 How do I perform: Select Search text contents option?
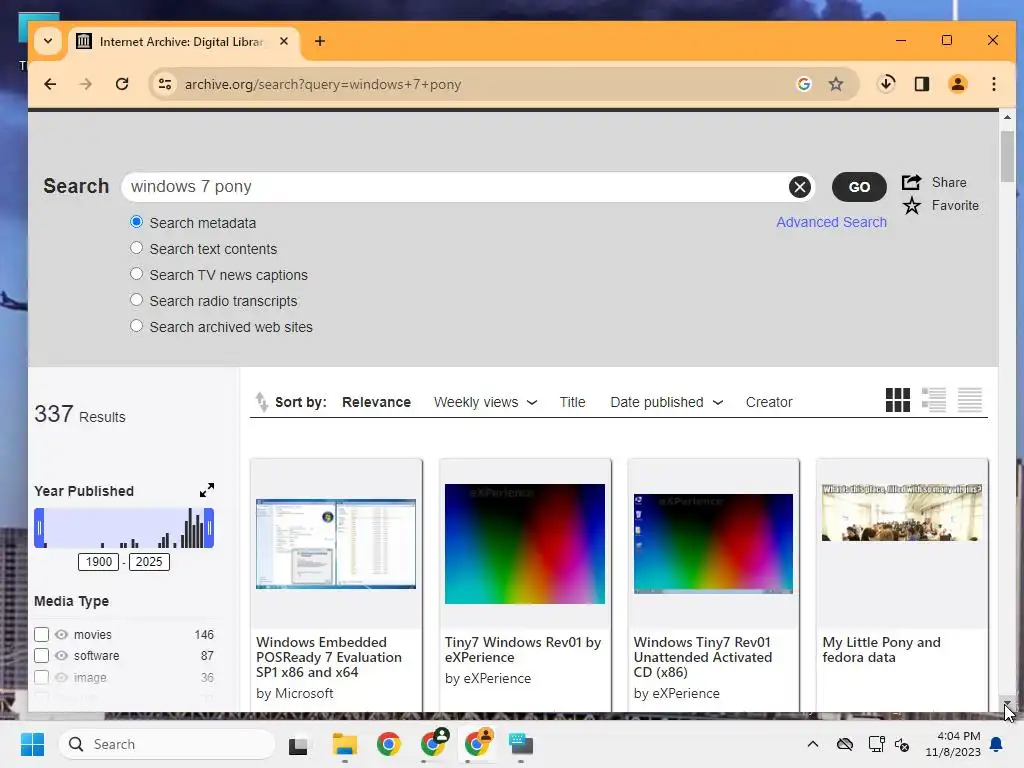136,248
